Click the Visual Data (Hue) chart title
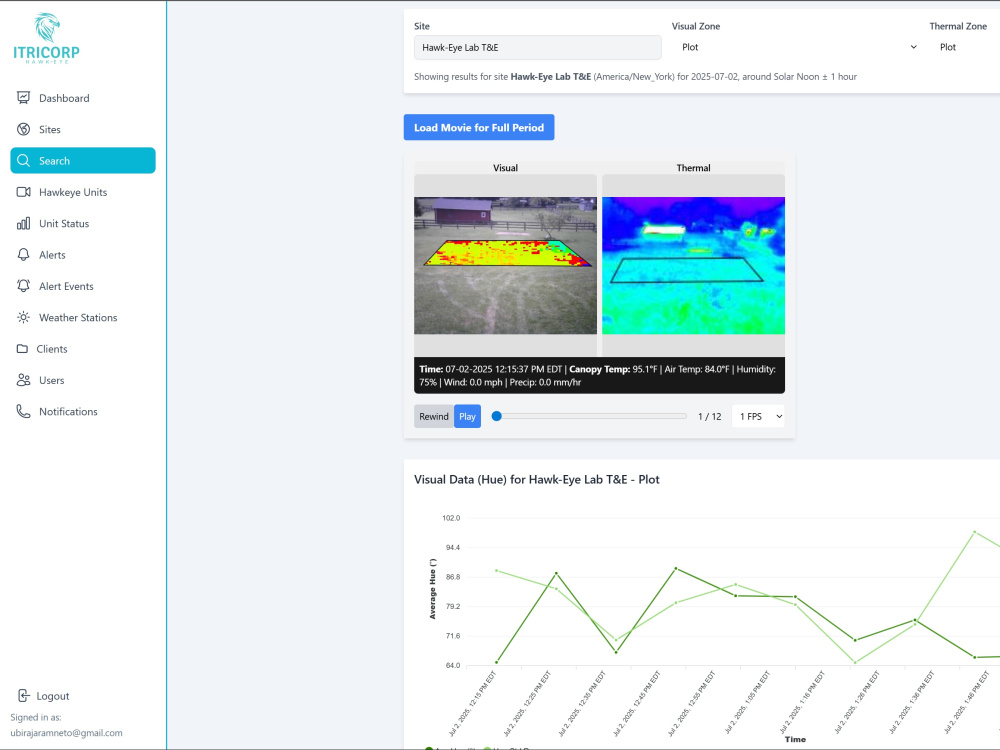Image resolution: width=1000 pixels, height=750 pixels. coord(536,480)
